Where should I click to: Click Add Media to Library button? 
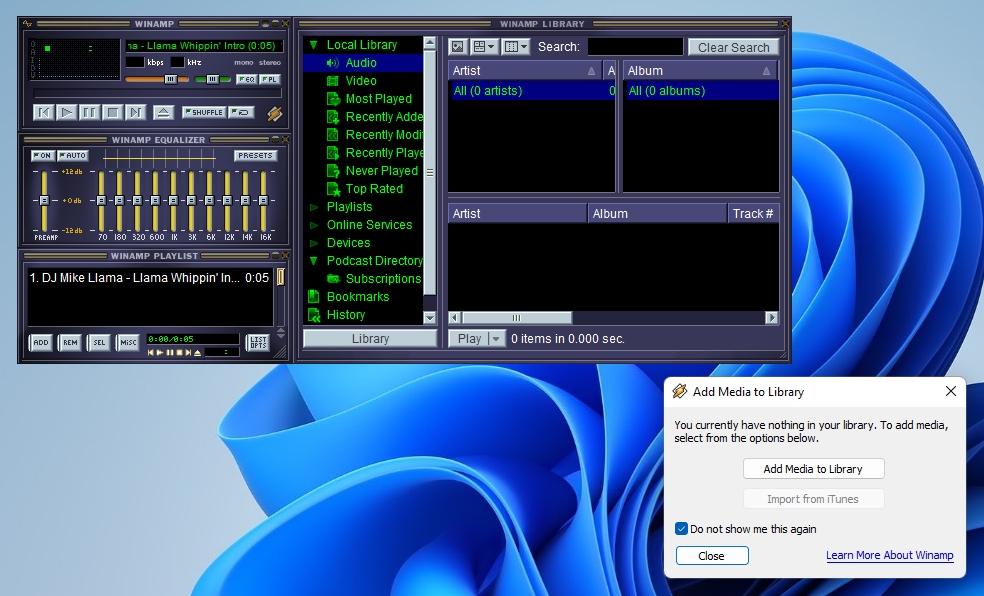point(813,469)
